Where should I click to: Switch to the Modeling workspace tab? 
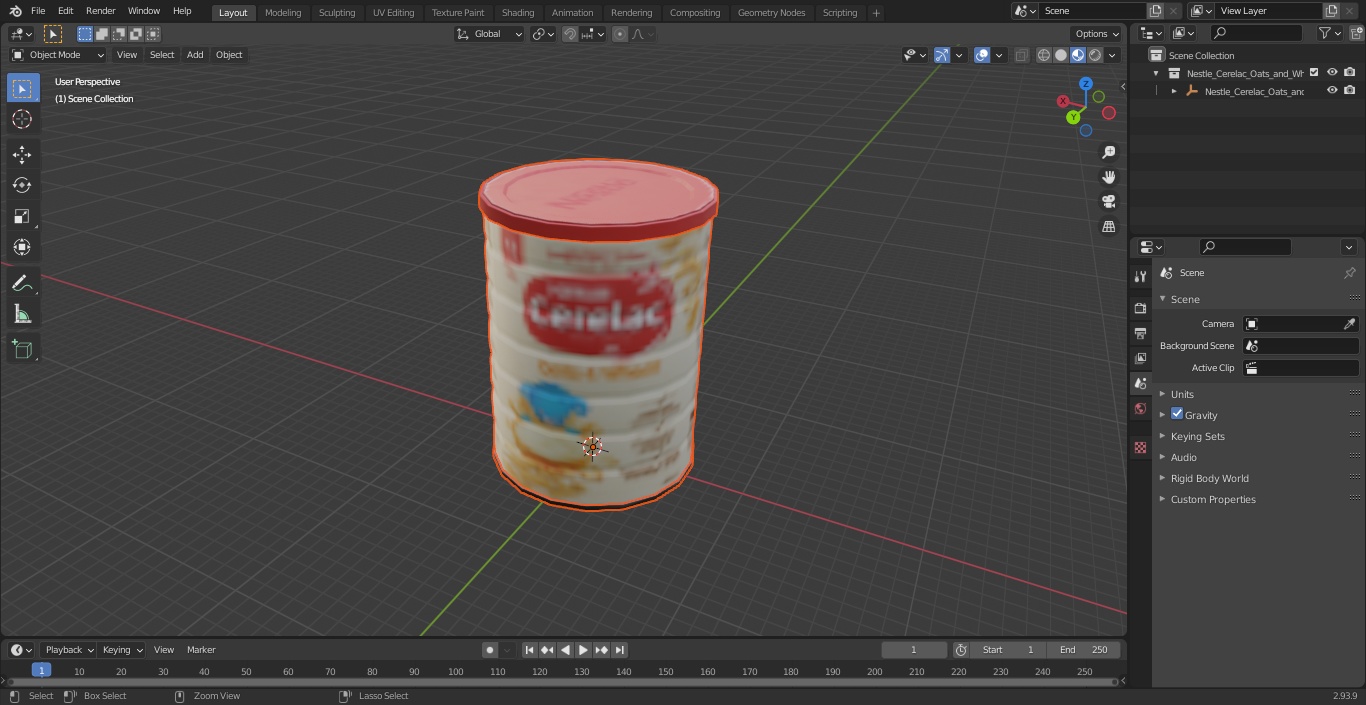[283, 13]
